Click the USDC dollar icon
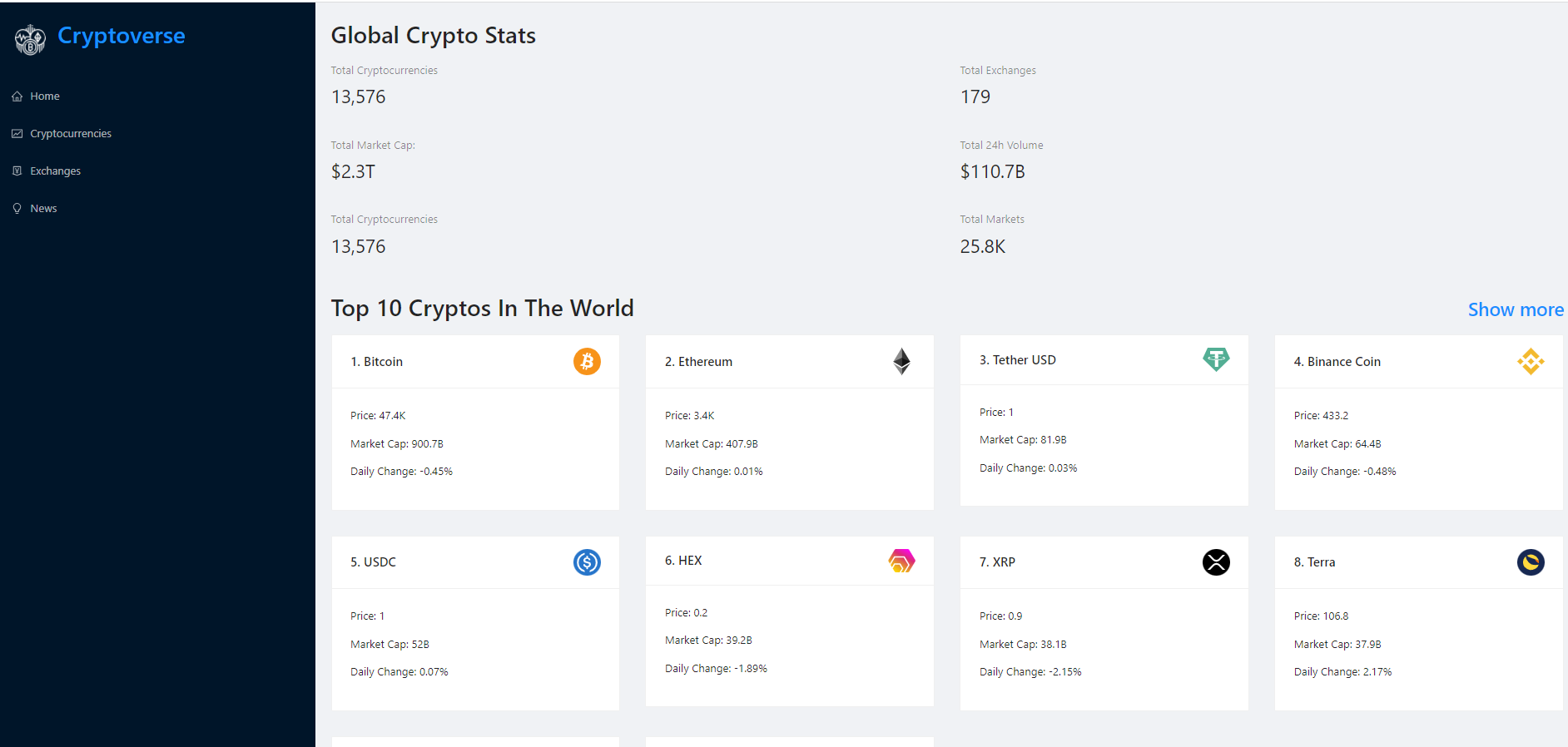1568x747 pixels. (587, 561)
